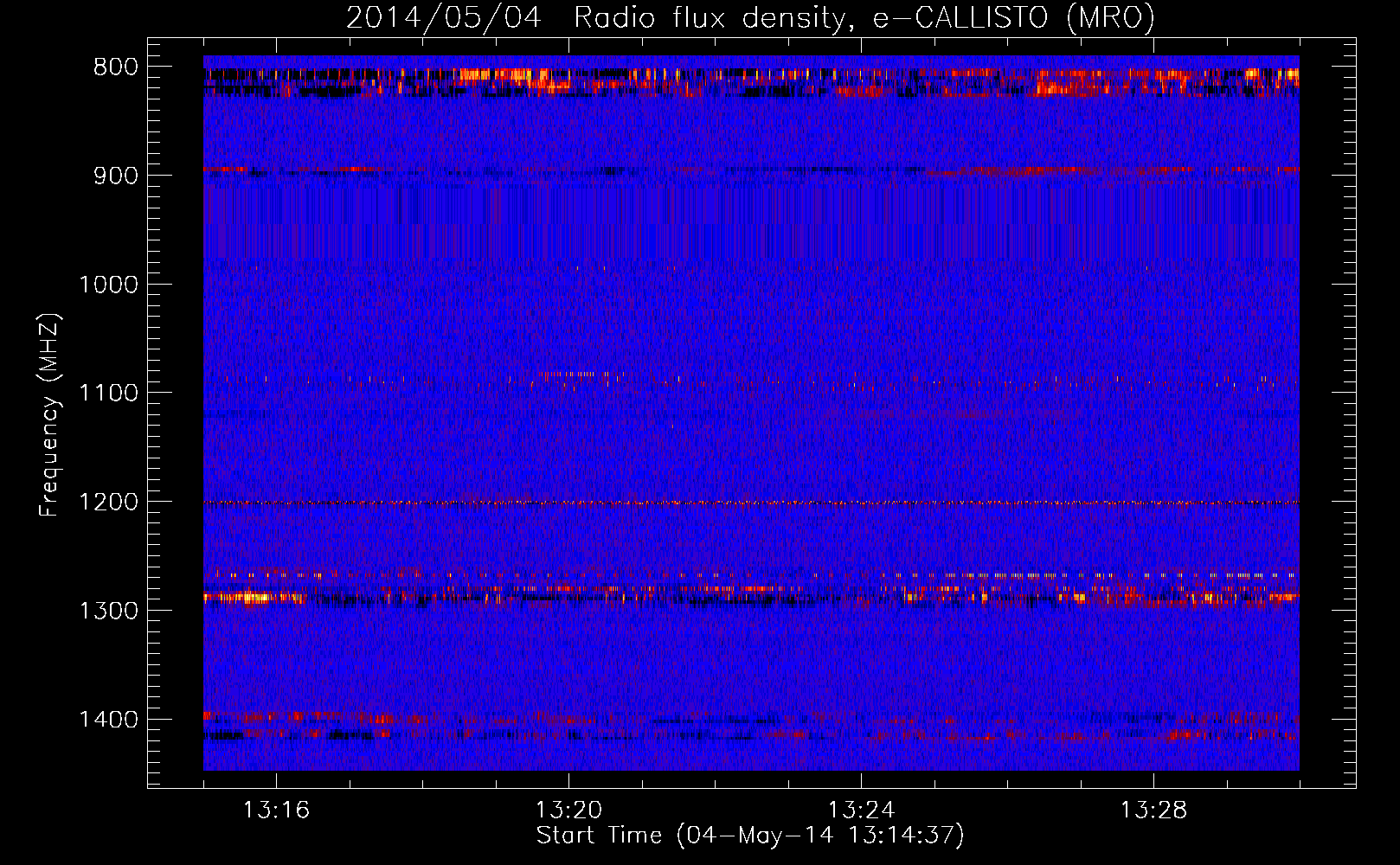Click the 1100 frequency tick label
This screenshot has width=1400, height=865.
click(109, 394)
